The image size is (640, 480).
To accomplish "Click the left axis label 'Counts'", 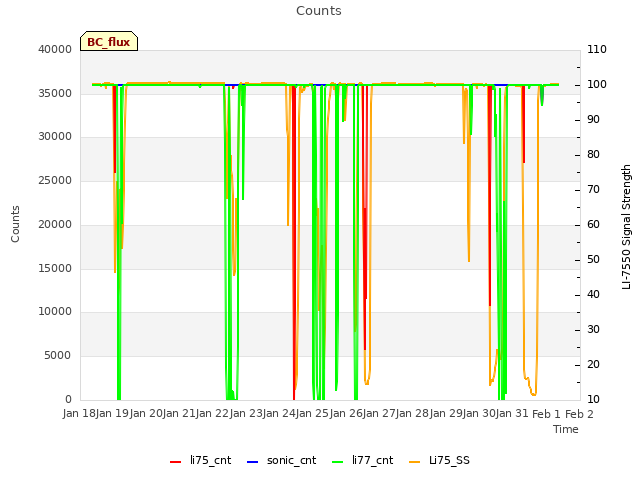I will point(15,224).
